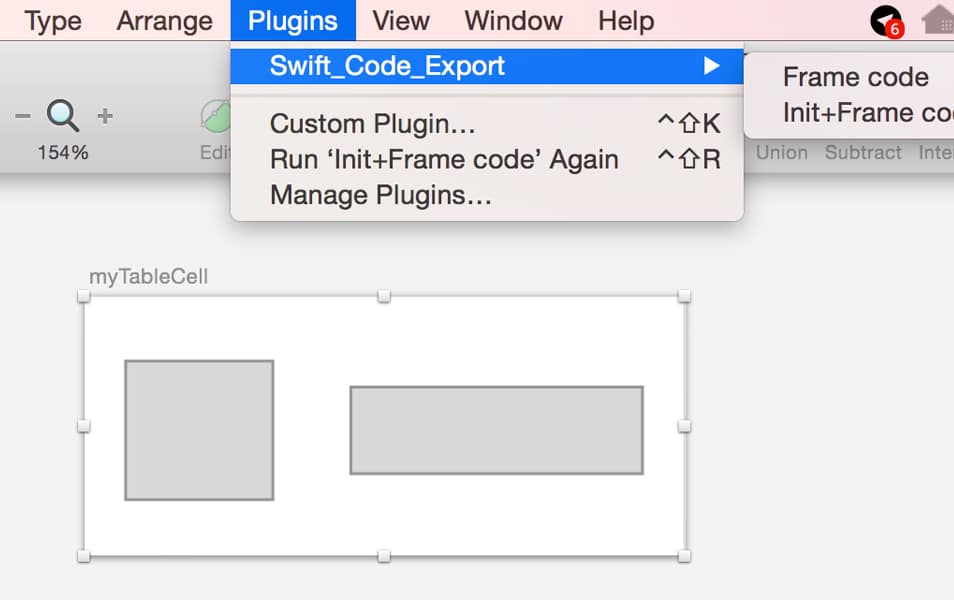
Task: Apply the Union boolean operation
Action: pyautogui.click(x=781, y=152)
